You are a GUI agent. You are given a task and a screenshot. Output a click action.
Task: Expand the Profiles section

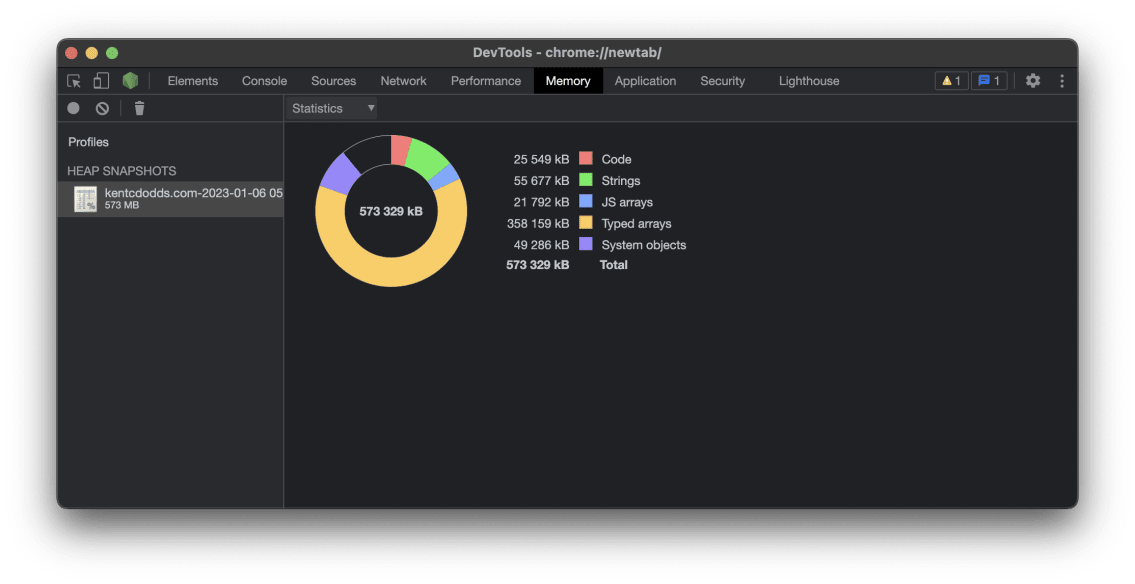pos(88,142)
